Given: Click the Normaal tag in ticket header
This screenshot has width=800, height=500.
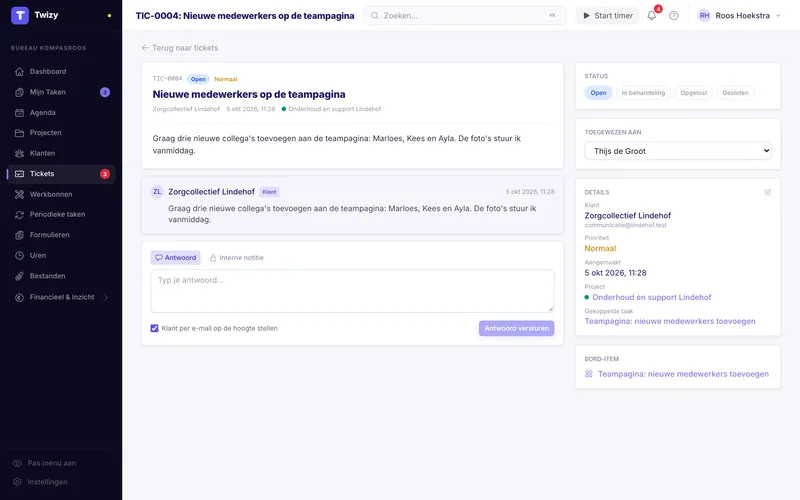Looking at the screenshot, I should pos(226,79).
